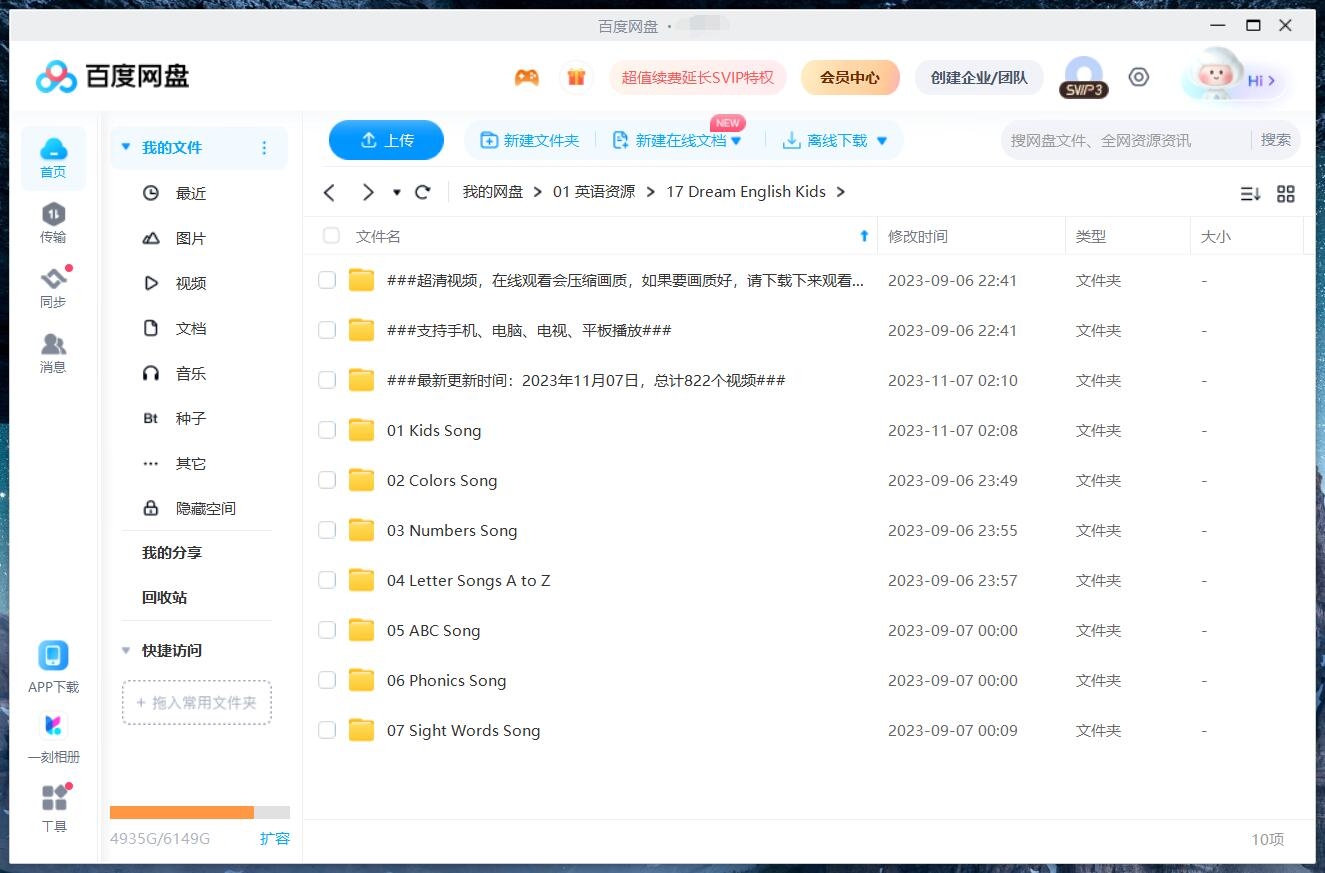The width and height of the screenshot is (1325, 873).
Task: Click the game controller icon in header
Action: [x=526, y=78]
